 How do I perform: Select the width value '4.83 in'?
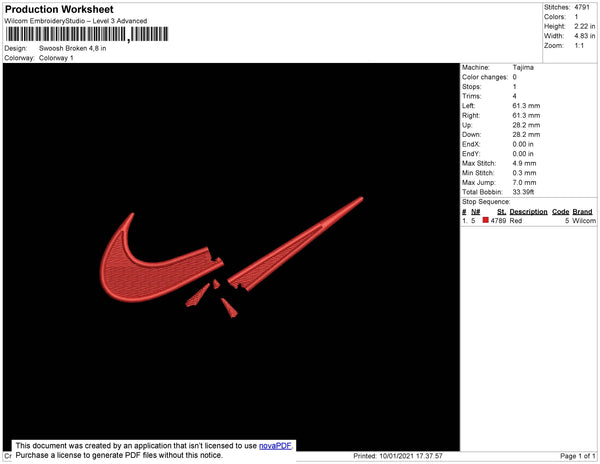coord(585,36)
